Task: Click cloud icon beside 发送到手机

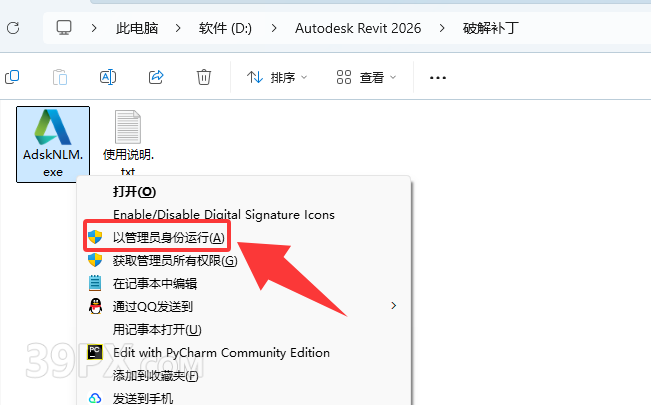Action: point(95,398)
